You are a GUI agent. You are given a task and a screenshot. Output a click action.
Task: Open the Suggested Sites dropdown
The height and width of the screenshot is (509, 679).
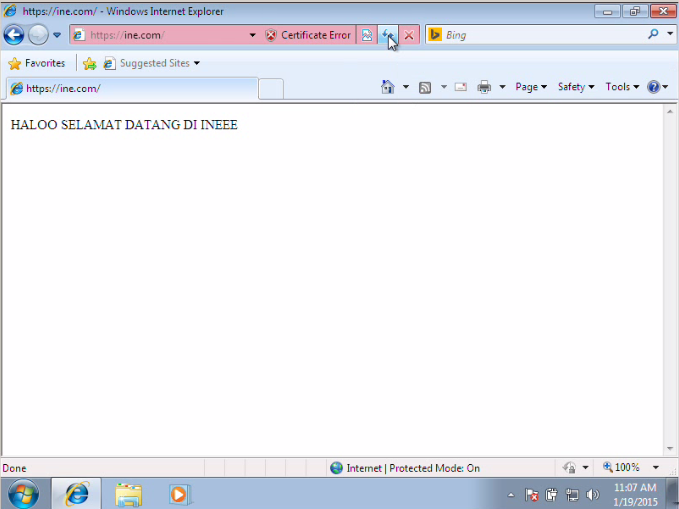[152, 63]
